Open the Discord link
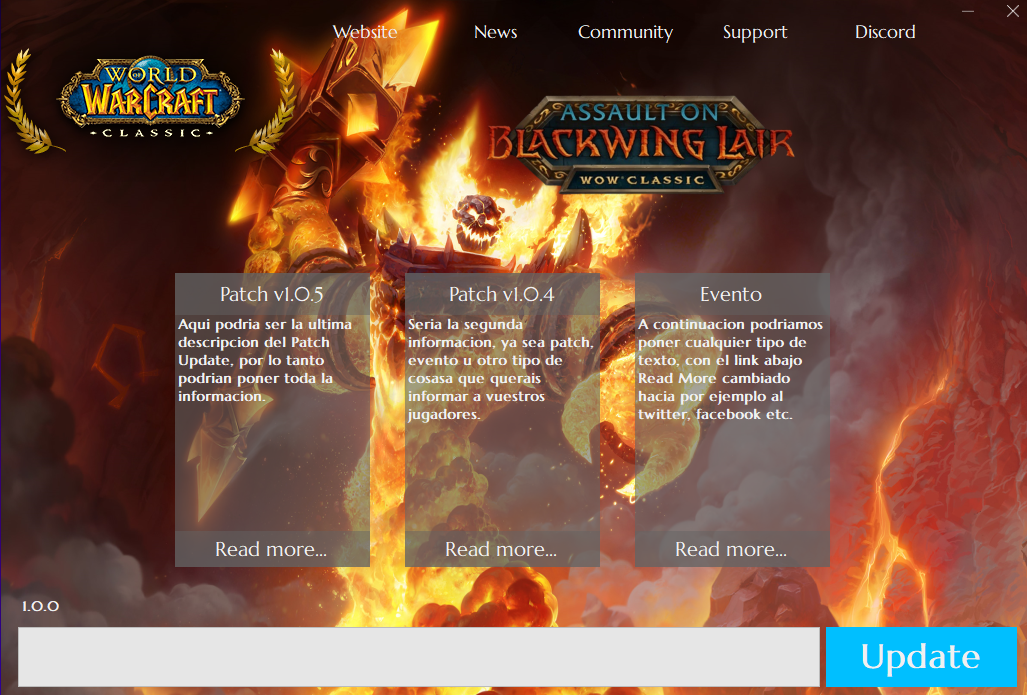 pos(885,32)
